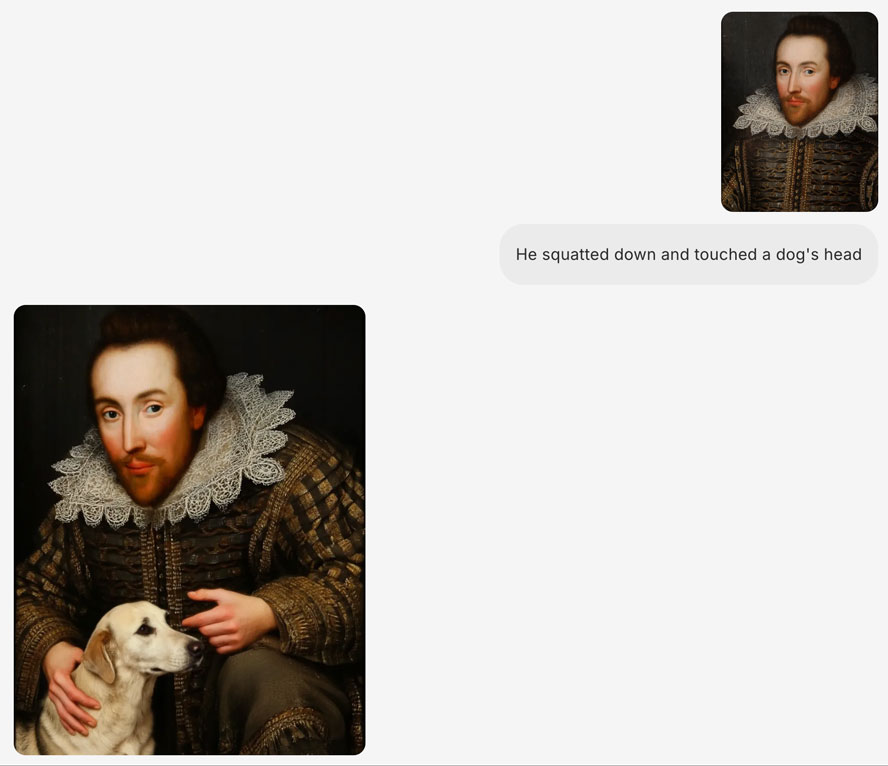Image resolution: width=888 pixels, height=766 pixels.
Task: Click the man's face in generated image
Action: pos(144,423)
